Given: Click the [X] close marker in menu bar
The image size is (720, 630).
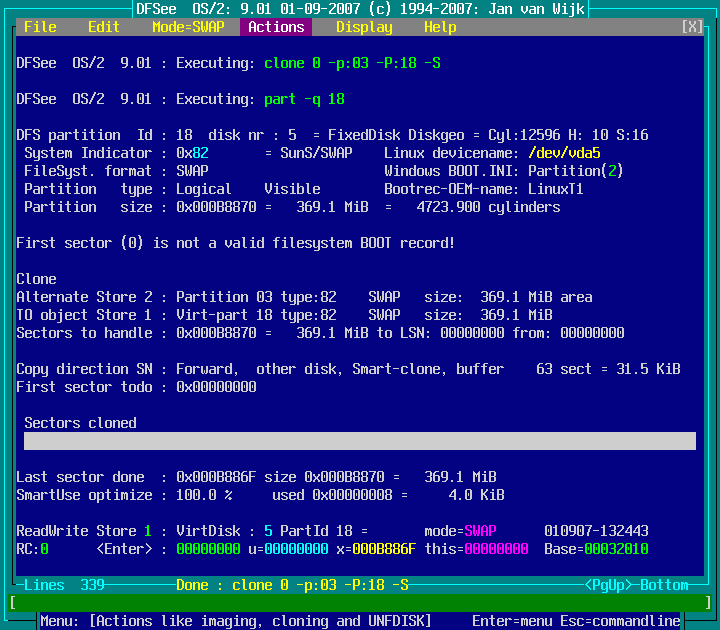Looking at the screenshot, I should pos(692,27).
